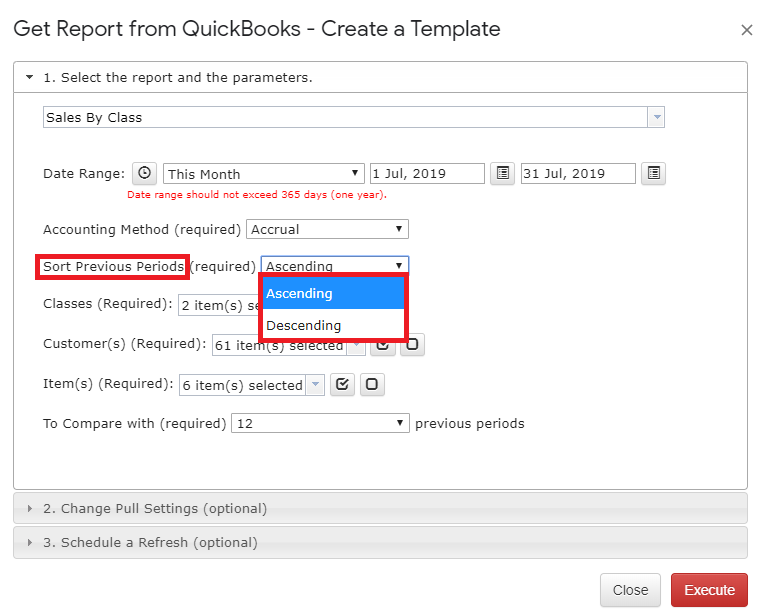
Task: Click deselect-all icon in Customer(s) row
Action: click(x=413, y=345)
